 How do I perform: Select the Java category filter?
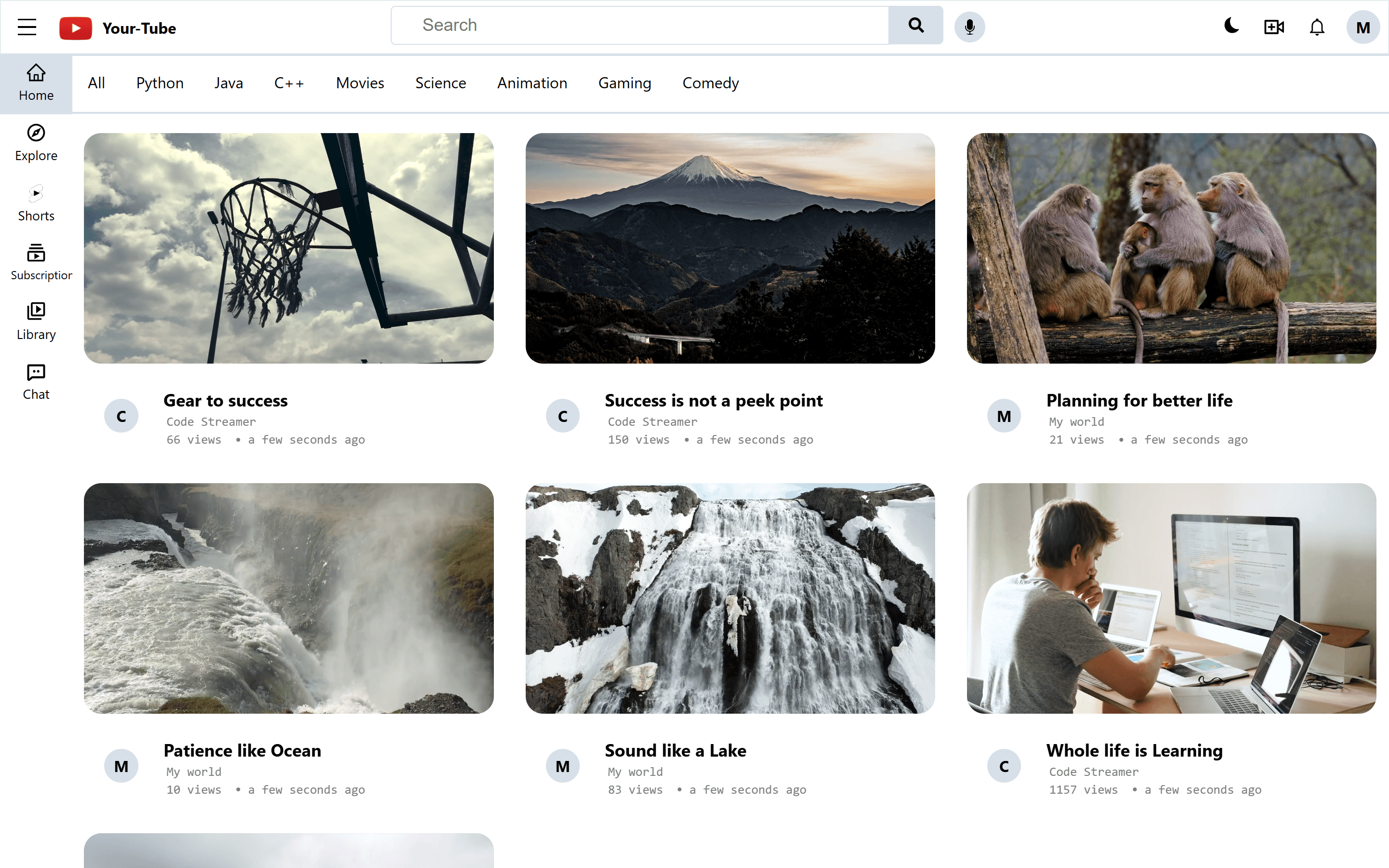tap(229, 83)
